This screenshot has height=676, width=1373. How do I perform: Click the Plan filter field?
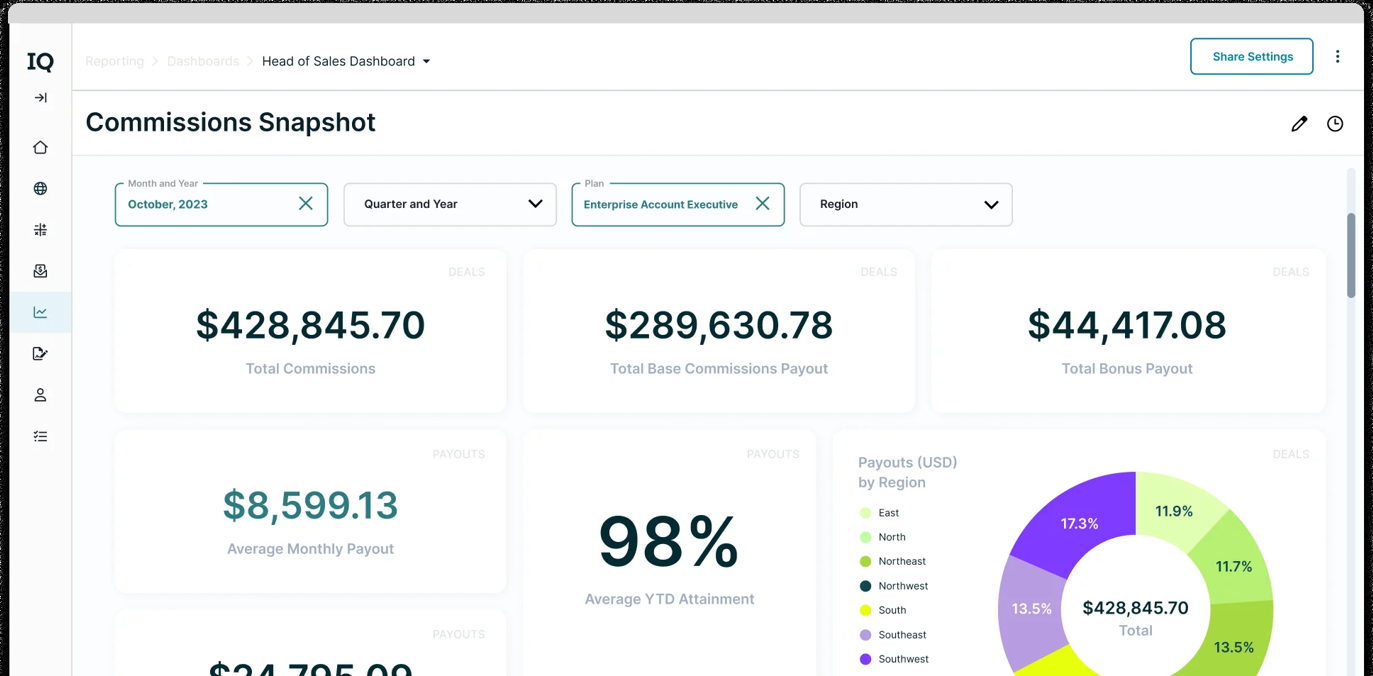[678, 204]
